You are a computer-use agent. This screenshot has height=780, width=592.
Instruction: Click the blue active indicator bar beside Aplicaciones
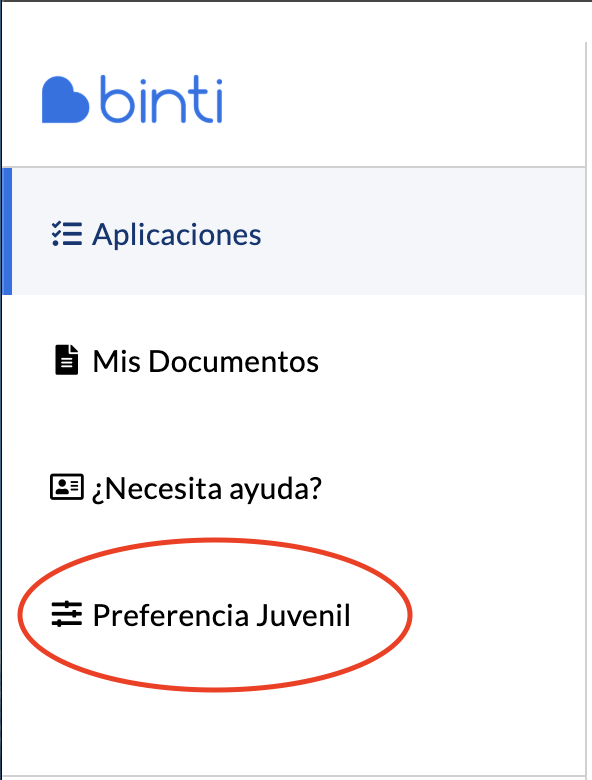(x=7, y=231)
